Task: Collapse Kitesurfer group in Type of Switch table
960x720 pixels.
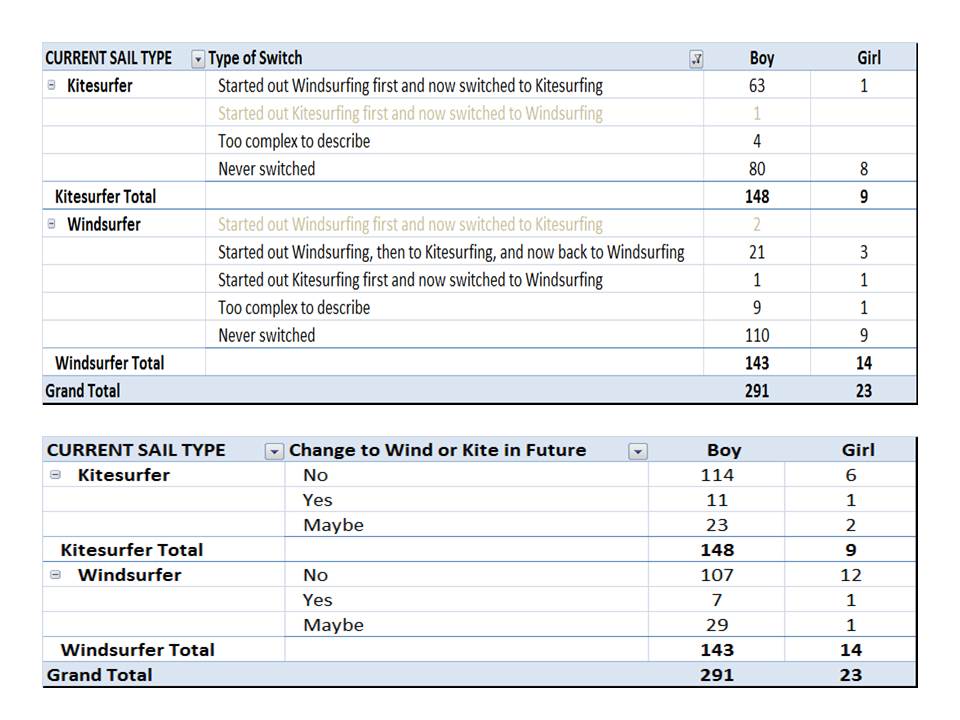Action: point(52,86)
